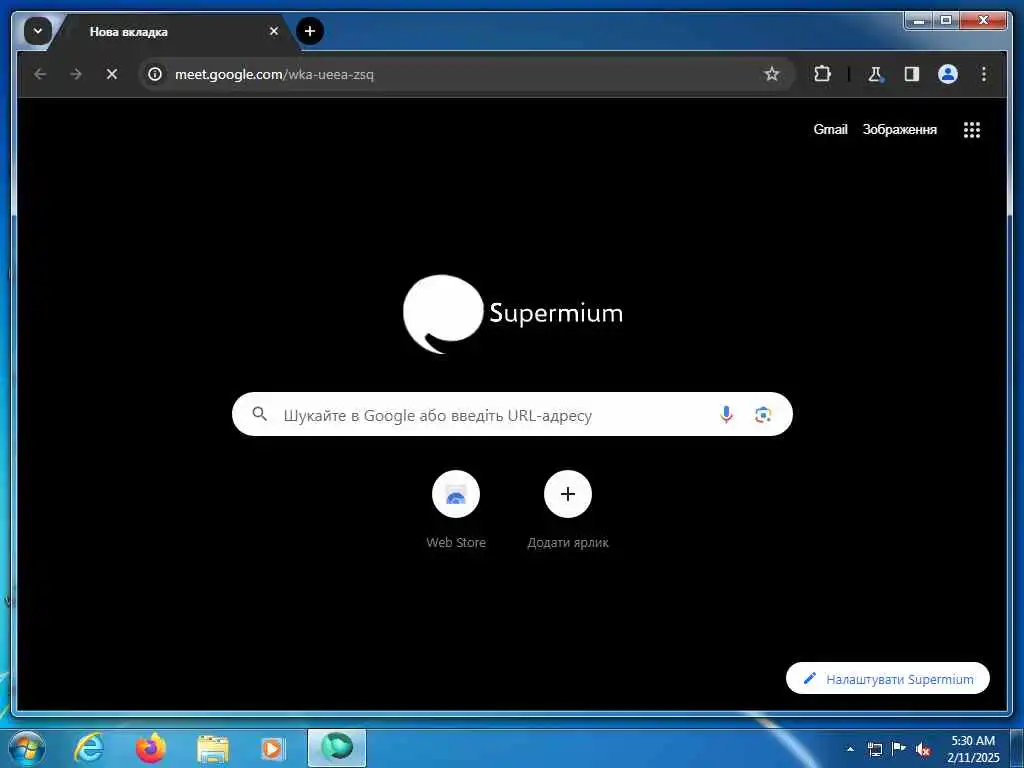Open the clock showing 5:30 AM
The image size is (1024, 768).
973,749
